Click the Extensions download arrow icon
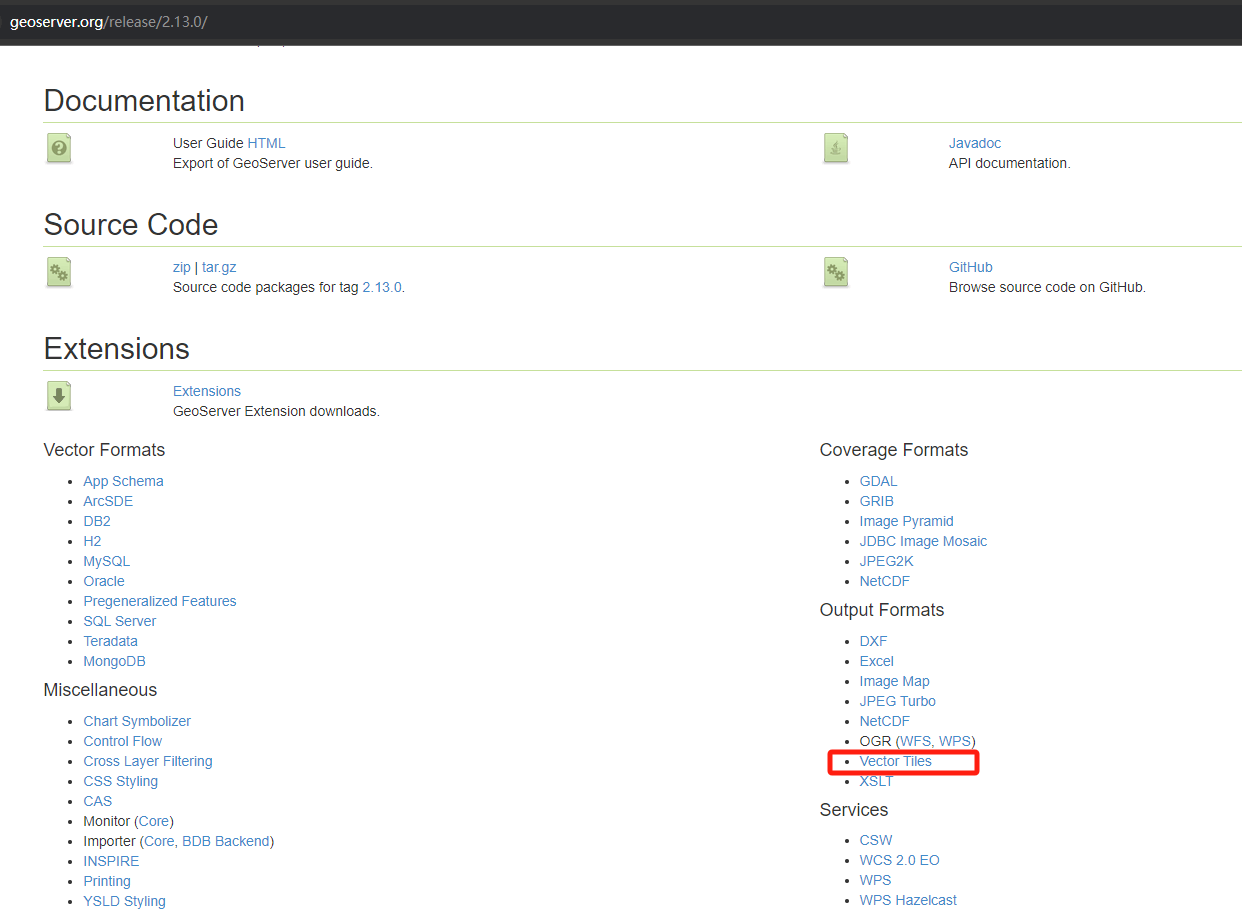 click(x=59, y=396)
